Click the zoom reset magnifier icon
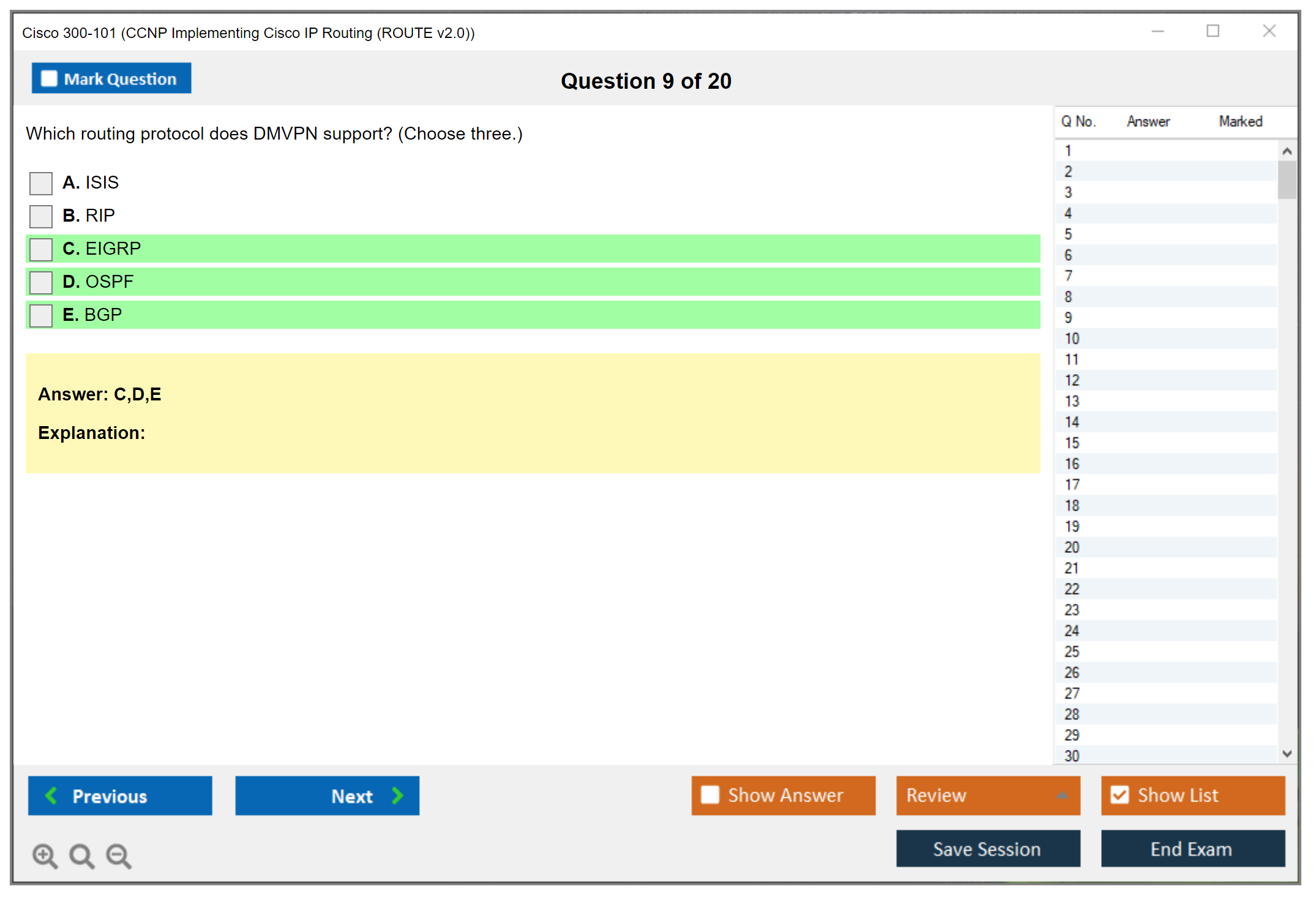The width and height of the screenshot is (1316, 900). pos(81,856)
